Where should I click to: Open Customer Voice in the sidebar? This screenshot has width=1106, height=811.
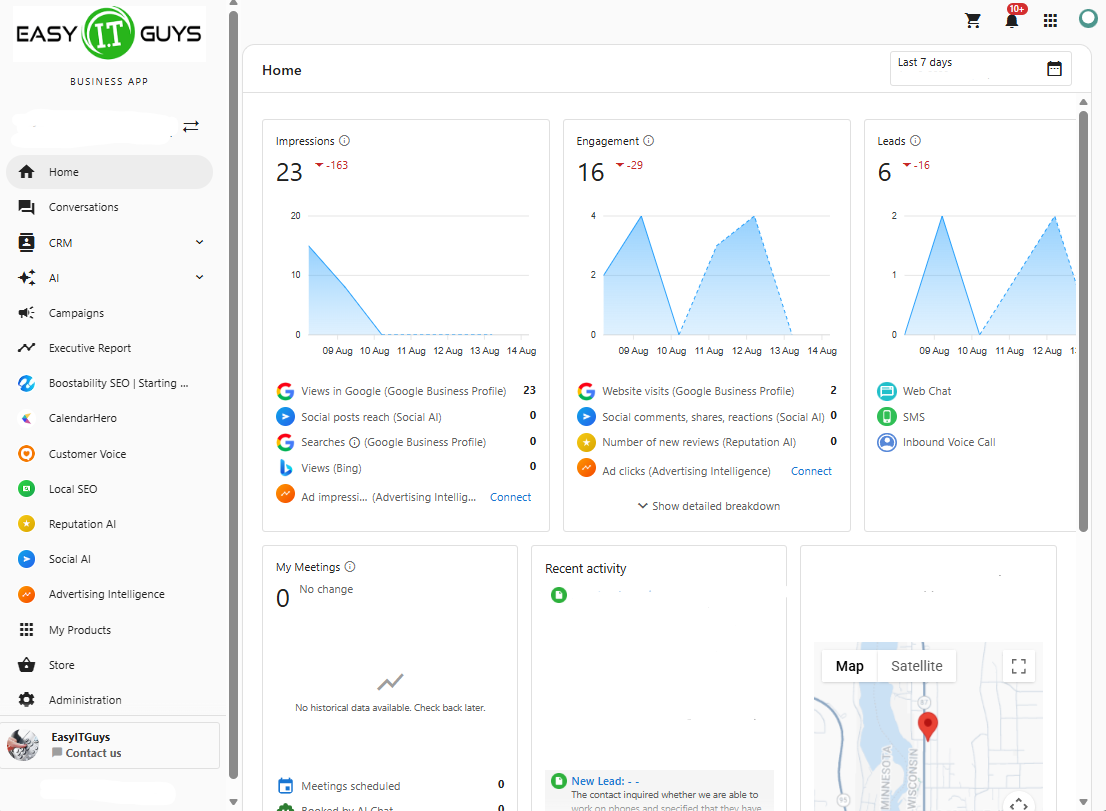pyautogui.click(x=109, y=453)
